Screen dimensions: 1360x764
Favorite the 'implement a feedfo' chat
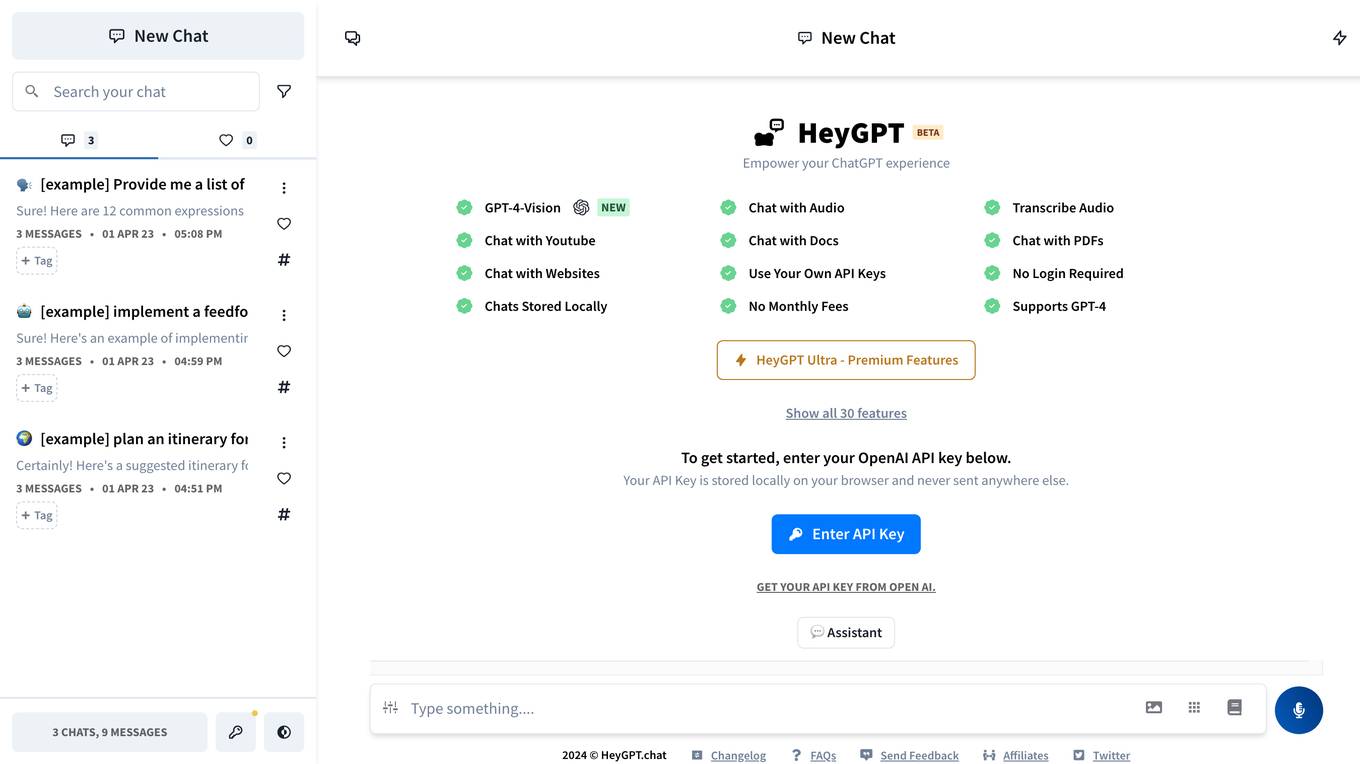tap(284, 351)
